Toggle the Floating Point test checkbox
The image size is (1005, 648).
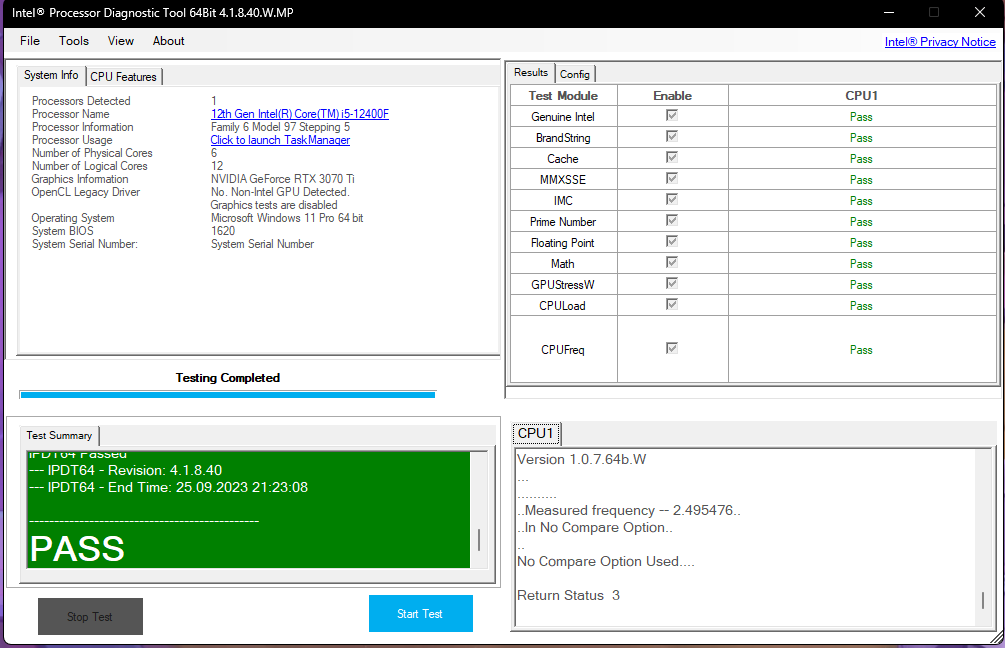(x=672, y=242)
